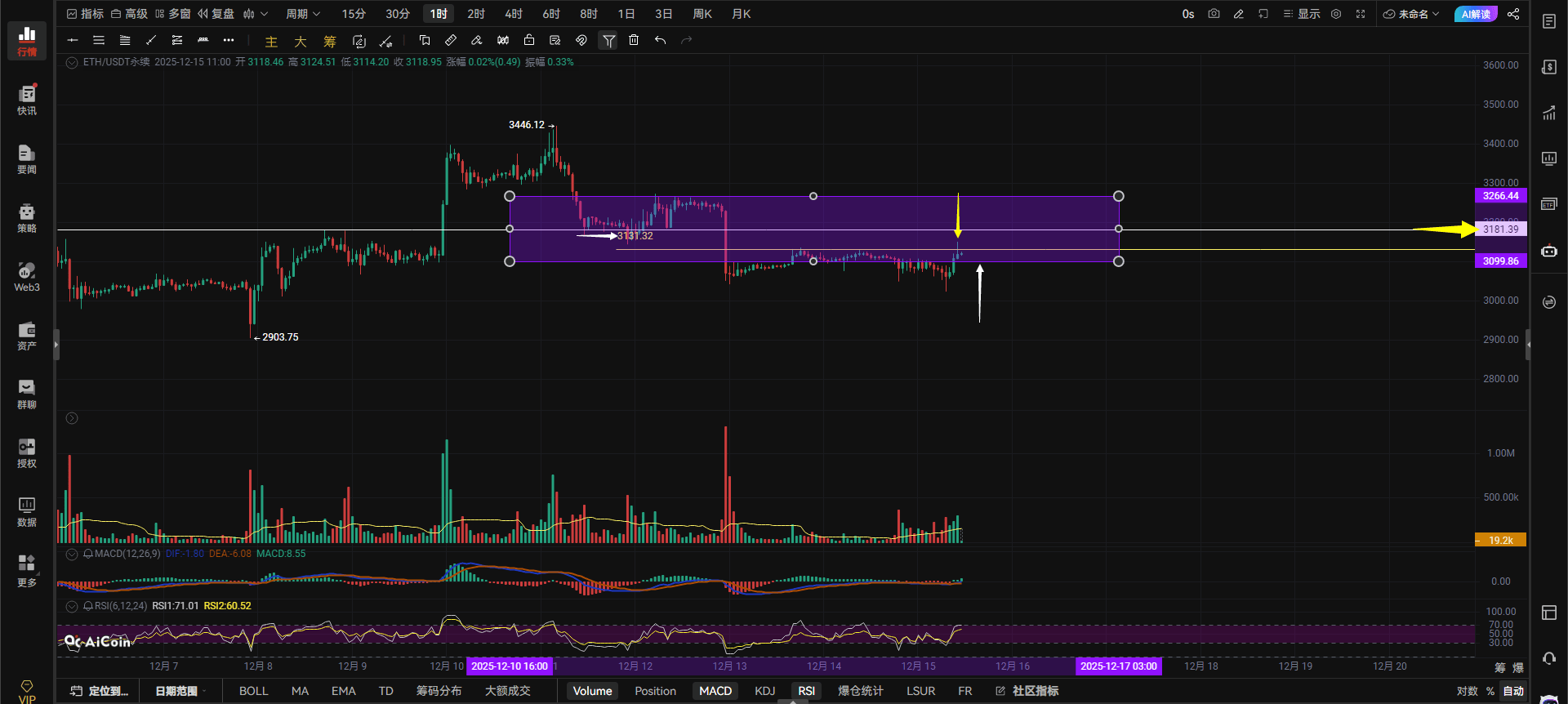Switch to the 4时 timeframe

point(513,14)
